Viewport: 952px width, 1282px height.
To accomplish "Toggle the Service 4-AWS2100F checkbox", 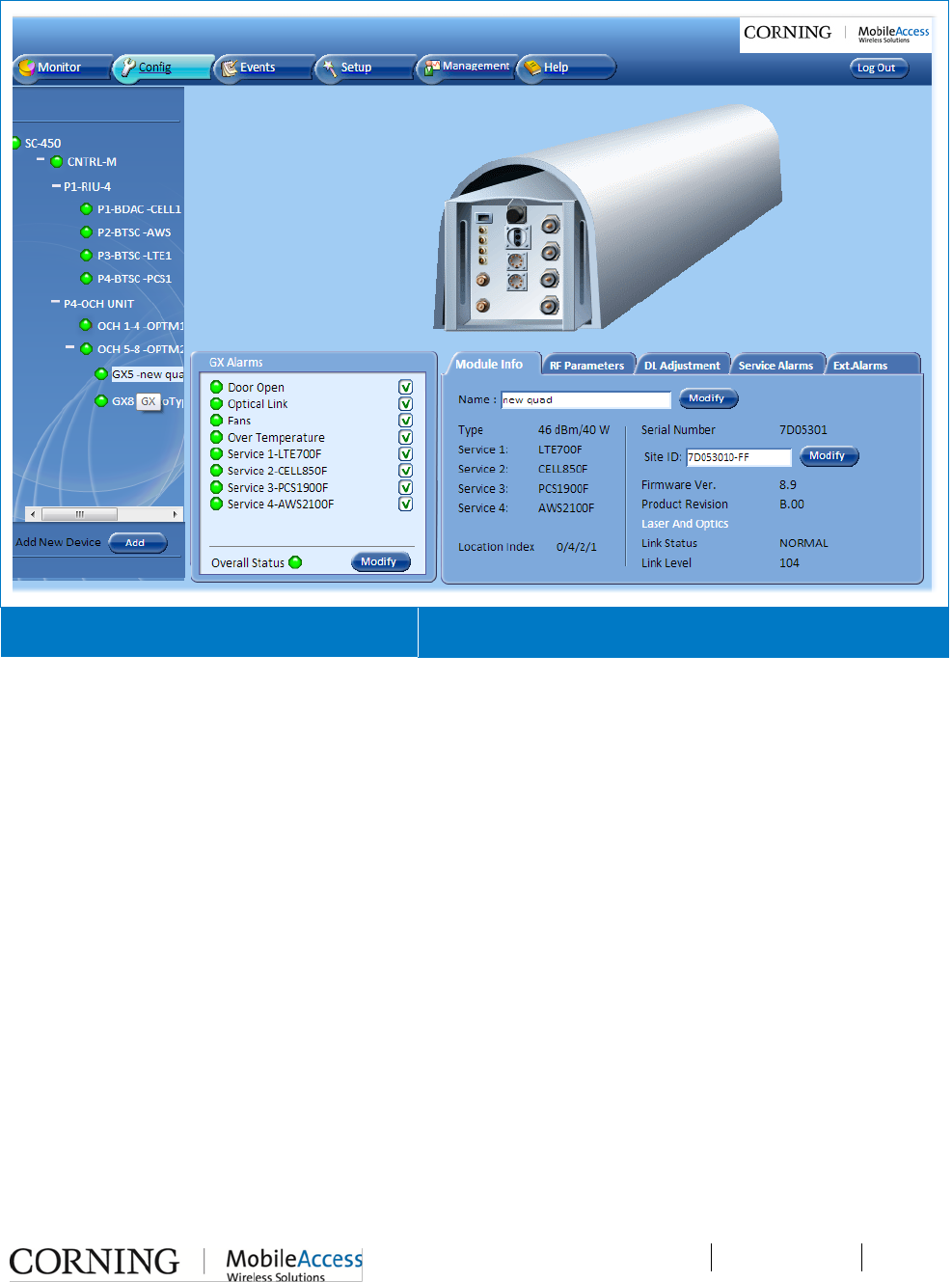I will point(406,504).
